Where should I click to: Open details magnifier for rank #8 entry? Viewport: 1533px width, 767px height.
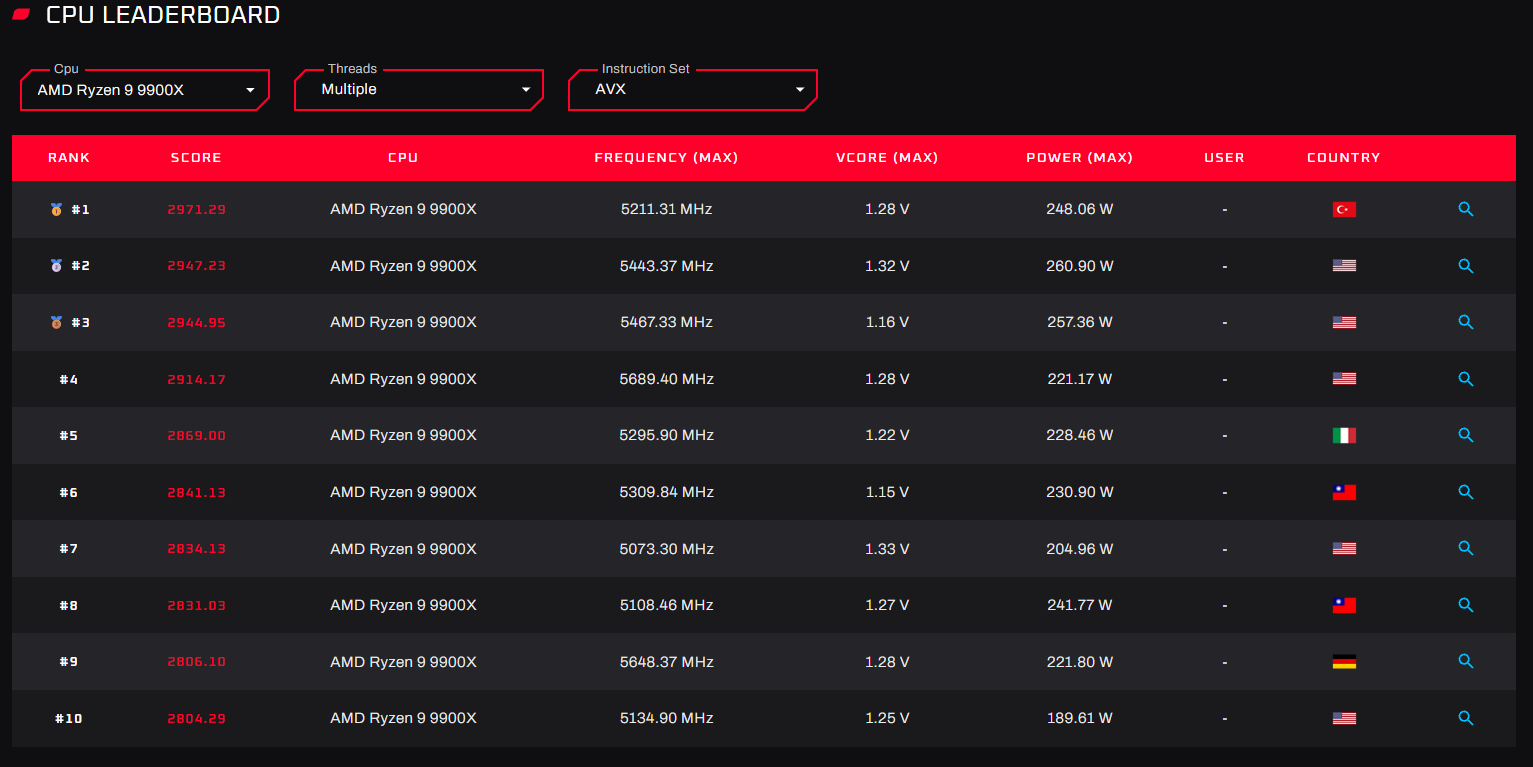1466,605
